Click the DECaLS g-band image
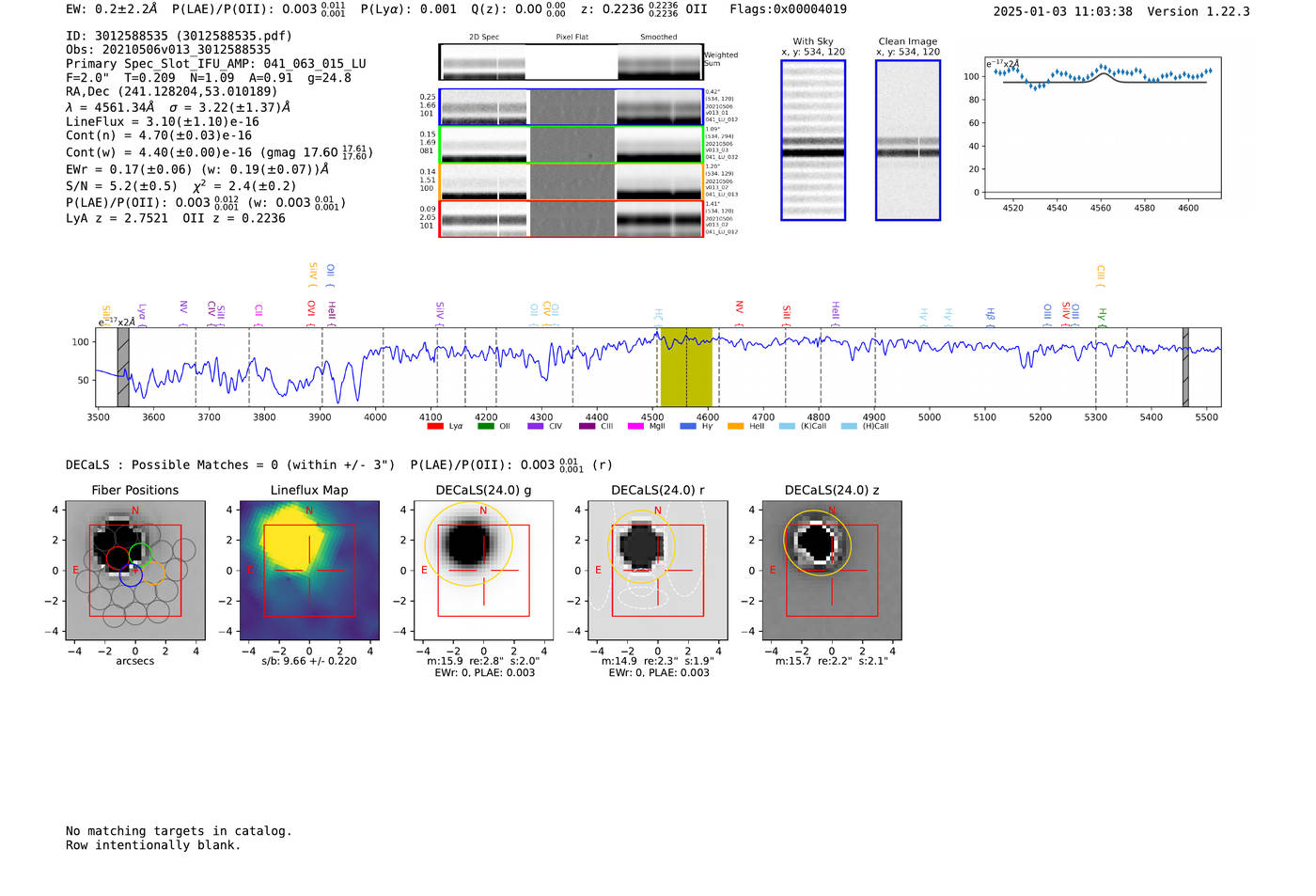This screenshot has width=1316, height=896. (484, 571)
